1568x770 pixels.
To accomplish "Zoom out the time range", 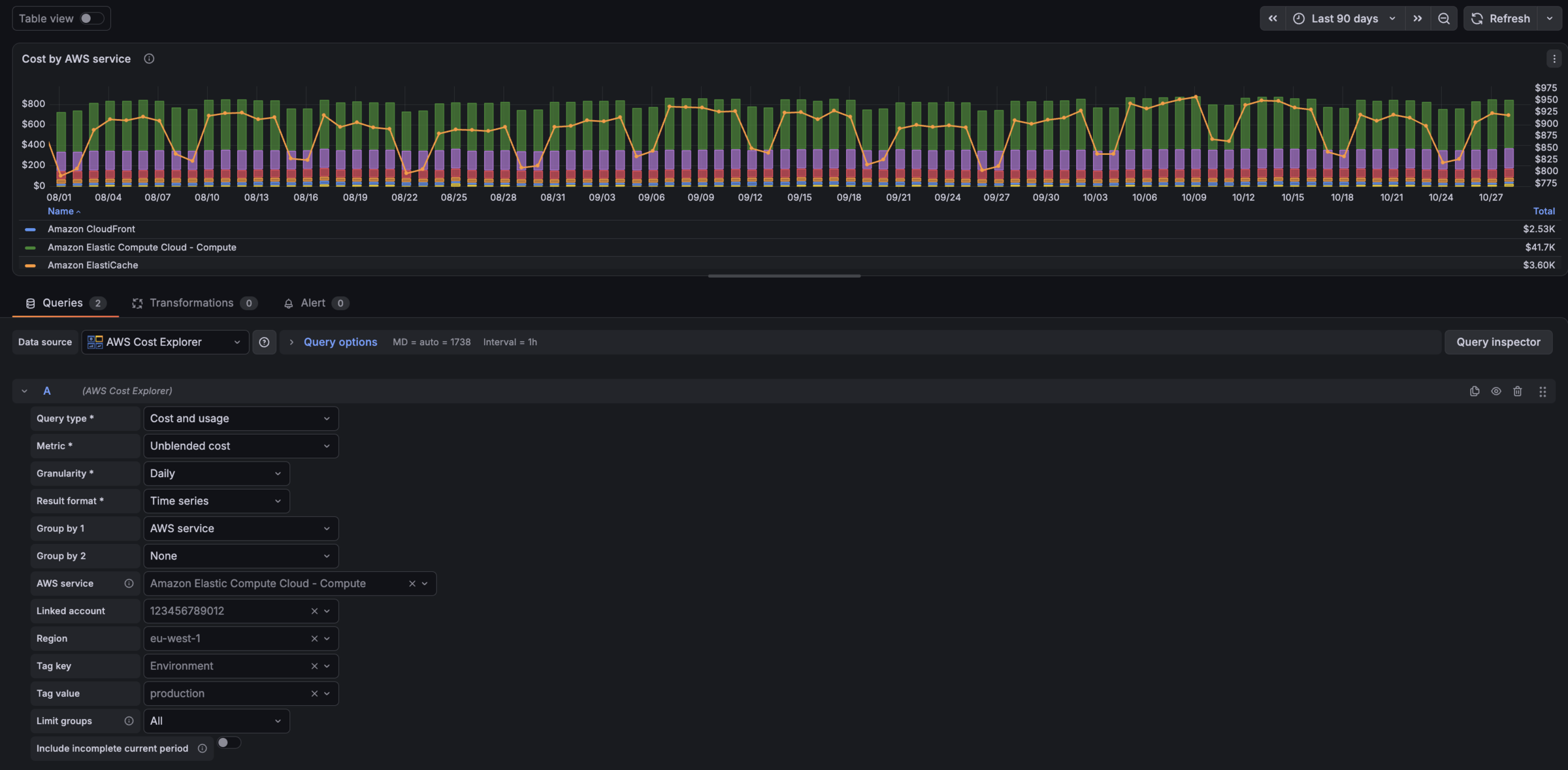I will pos(1444,18).
